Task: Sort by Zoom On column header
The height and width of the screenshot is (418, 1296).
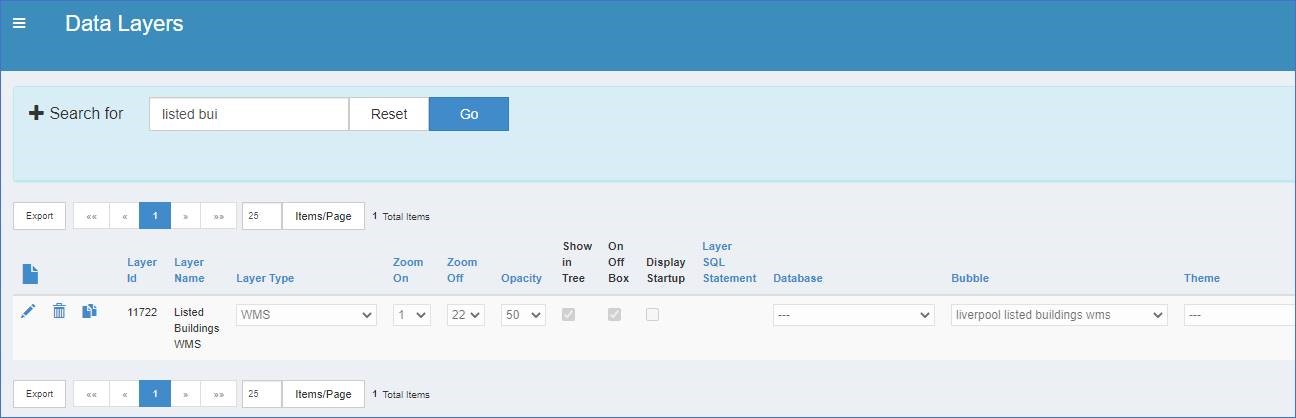Action: point(408,270)
